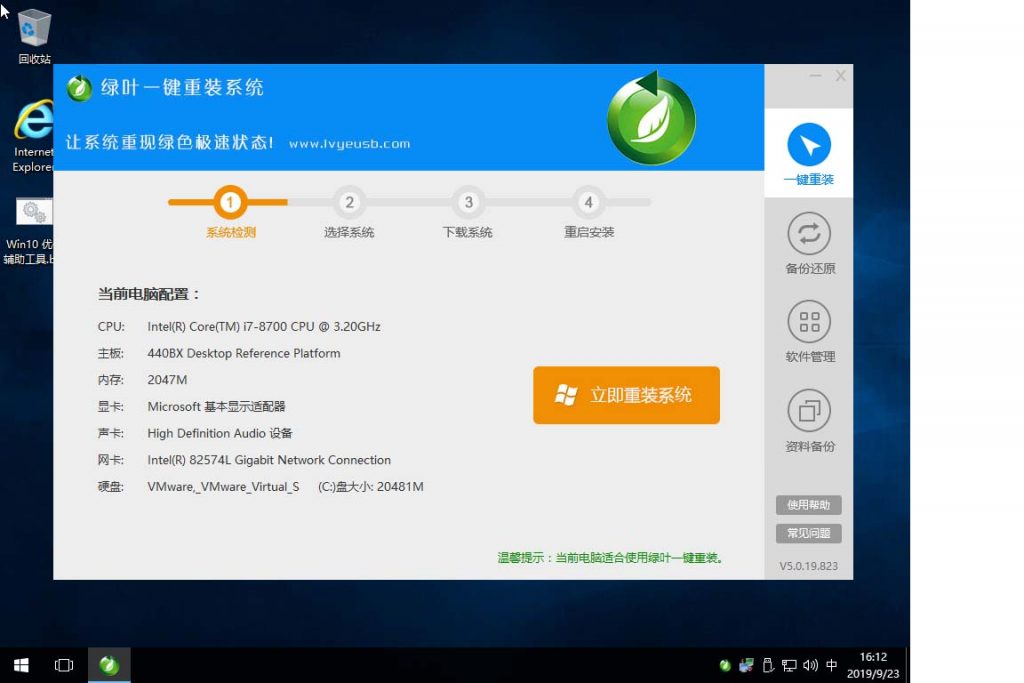Open the 使用帮助 help button
Viewport: 1024px width, 683px height.
coord(808,505)
